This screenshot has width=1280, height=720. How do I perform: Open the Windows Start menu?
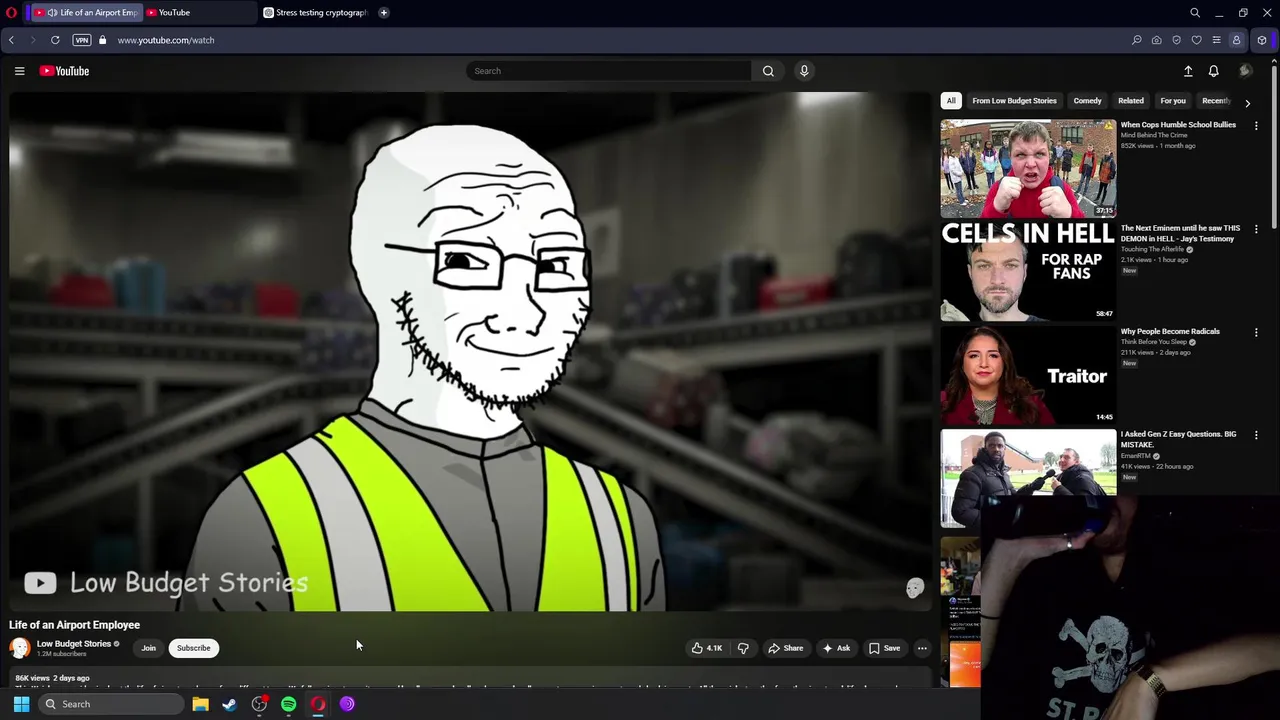(21, 704)
